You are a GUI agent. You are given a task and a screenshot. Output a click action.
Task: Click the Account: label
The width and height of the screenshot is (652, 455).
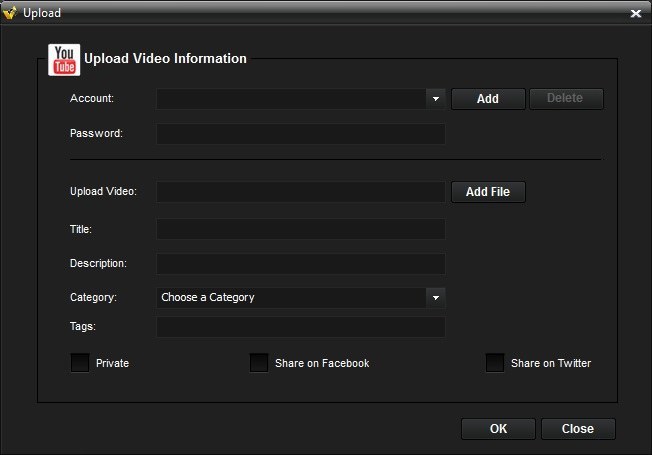pos(92,98)
